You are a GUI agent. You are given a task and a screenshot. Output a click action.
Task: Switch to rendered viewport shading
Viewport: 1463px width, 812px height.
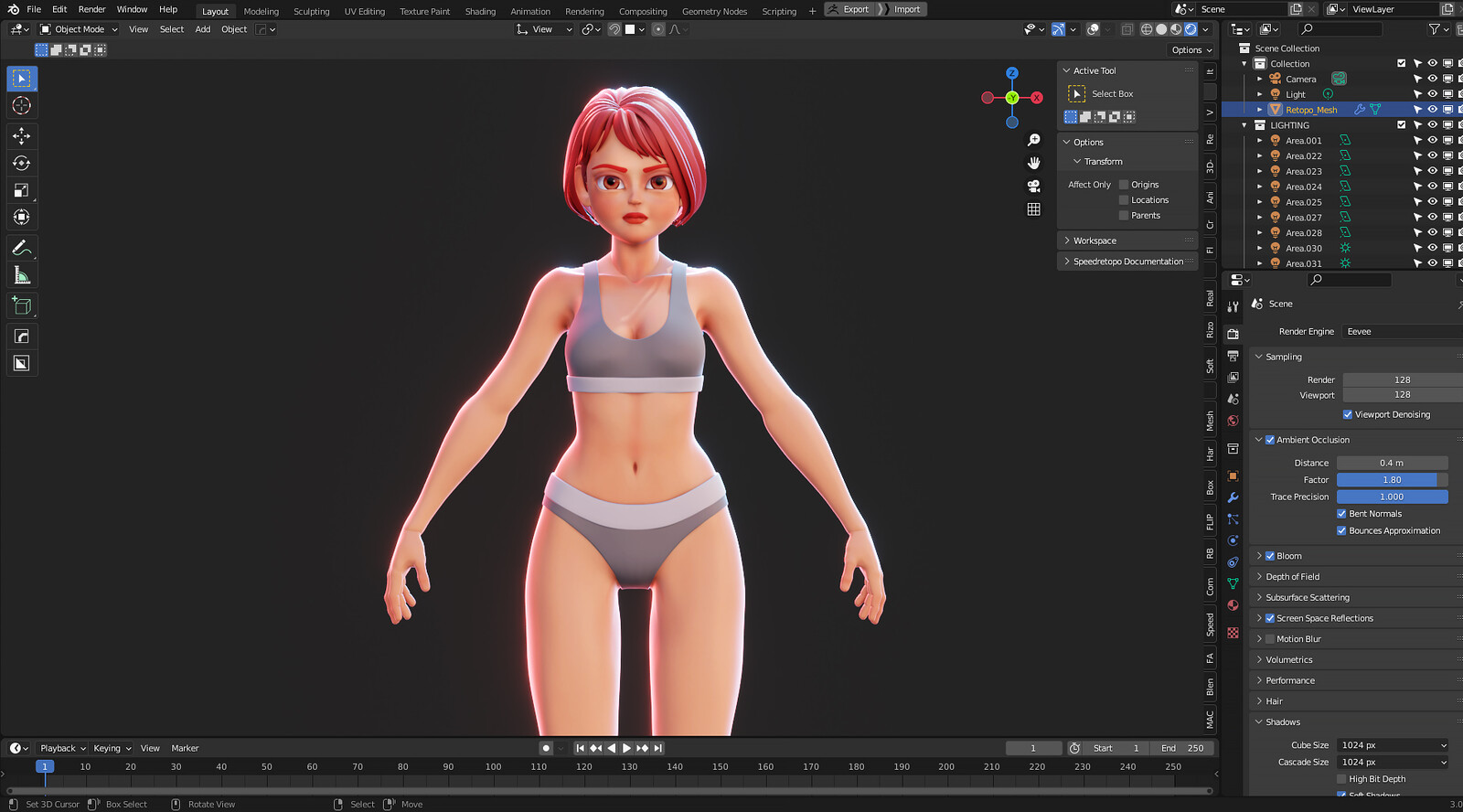click(x=1191, y=29)
